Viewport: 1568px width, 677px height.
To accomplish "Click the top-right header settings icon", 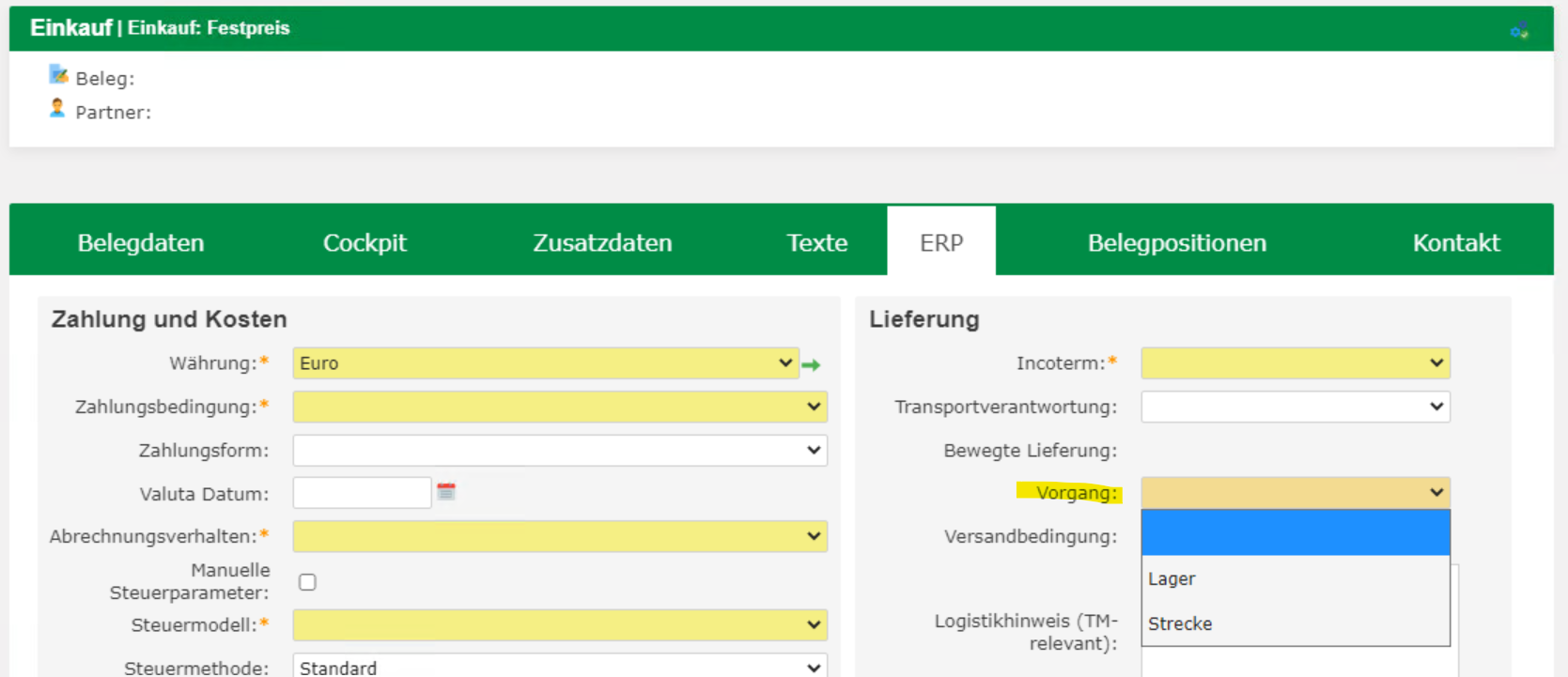I will pos(1519,30).
